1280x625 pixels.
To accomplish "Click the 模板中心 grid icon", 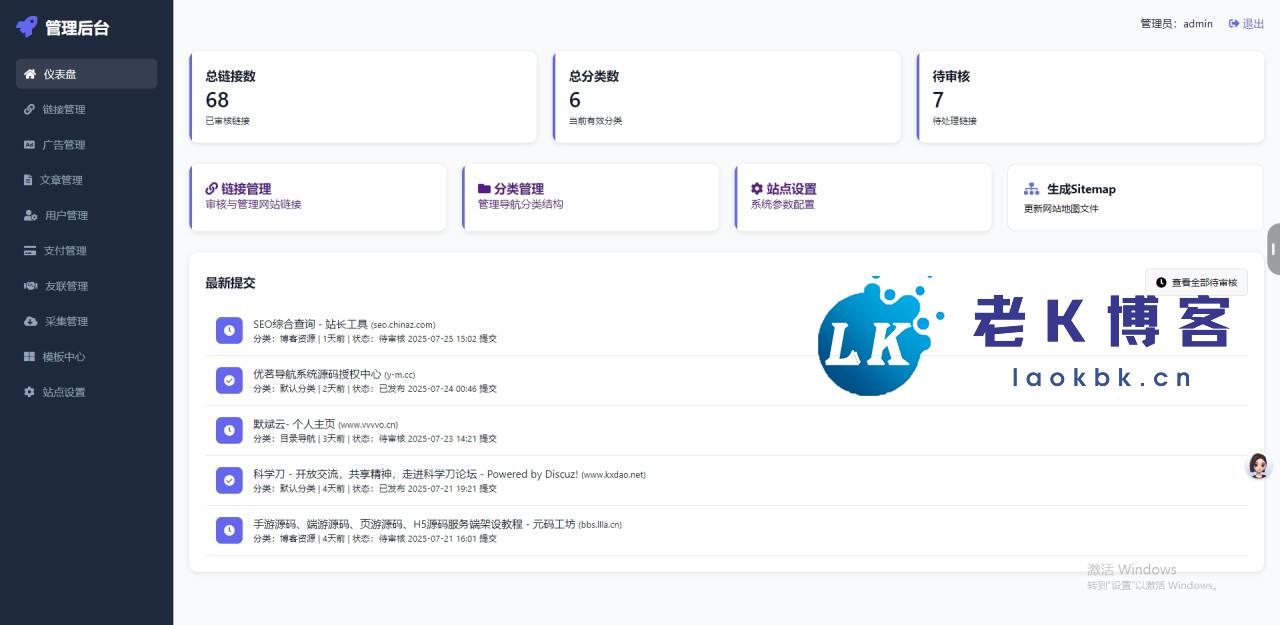I will click(x=29, y=357).
